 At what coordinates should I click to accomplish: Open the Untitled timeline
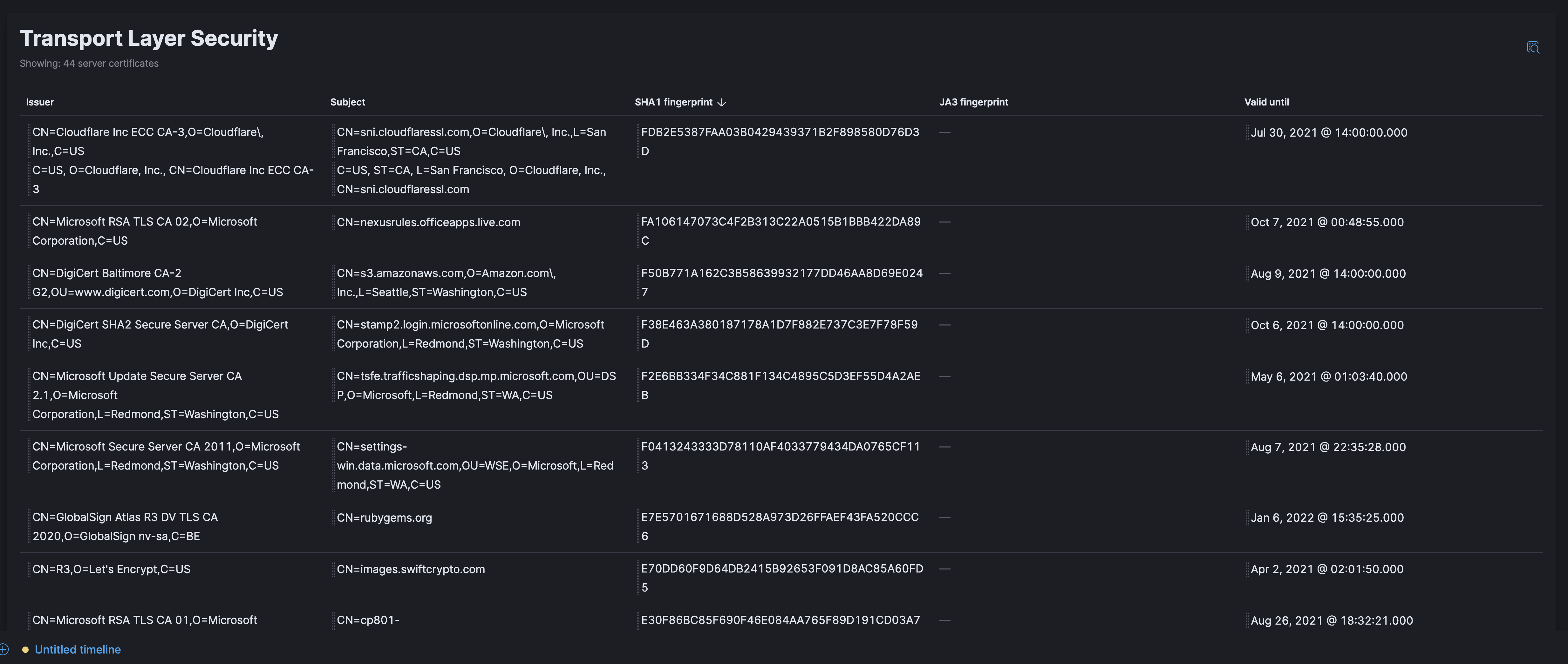(78, 649)
